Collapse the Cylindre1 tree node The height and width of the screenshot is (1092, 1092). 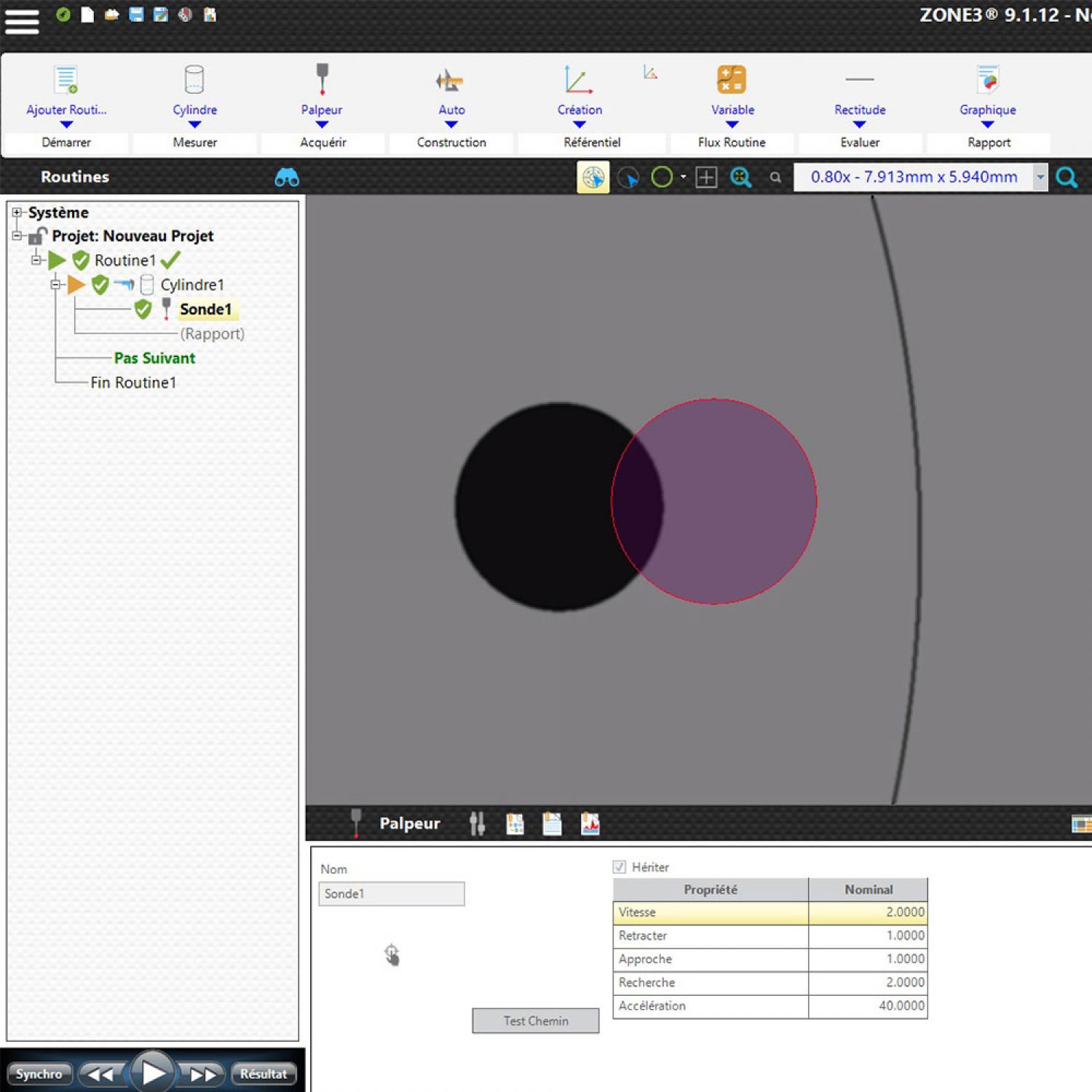[55, 285]
